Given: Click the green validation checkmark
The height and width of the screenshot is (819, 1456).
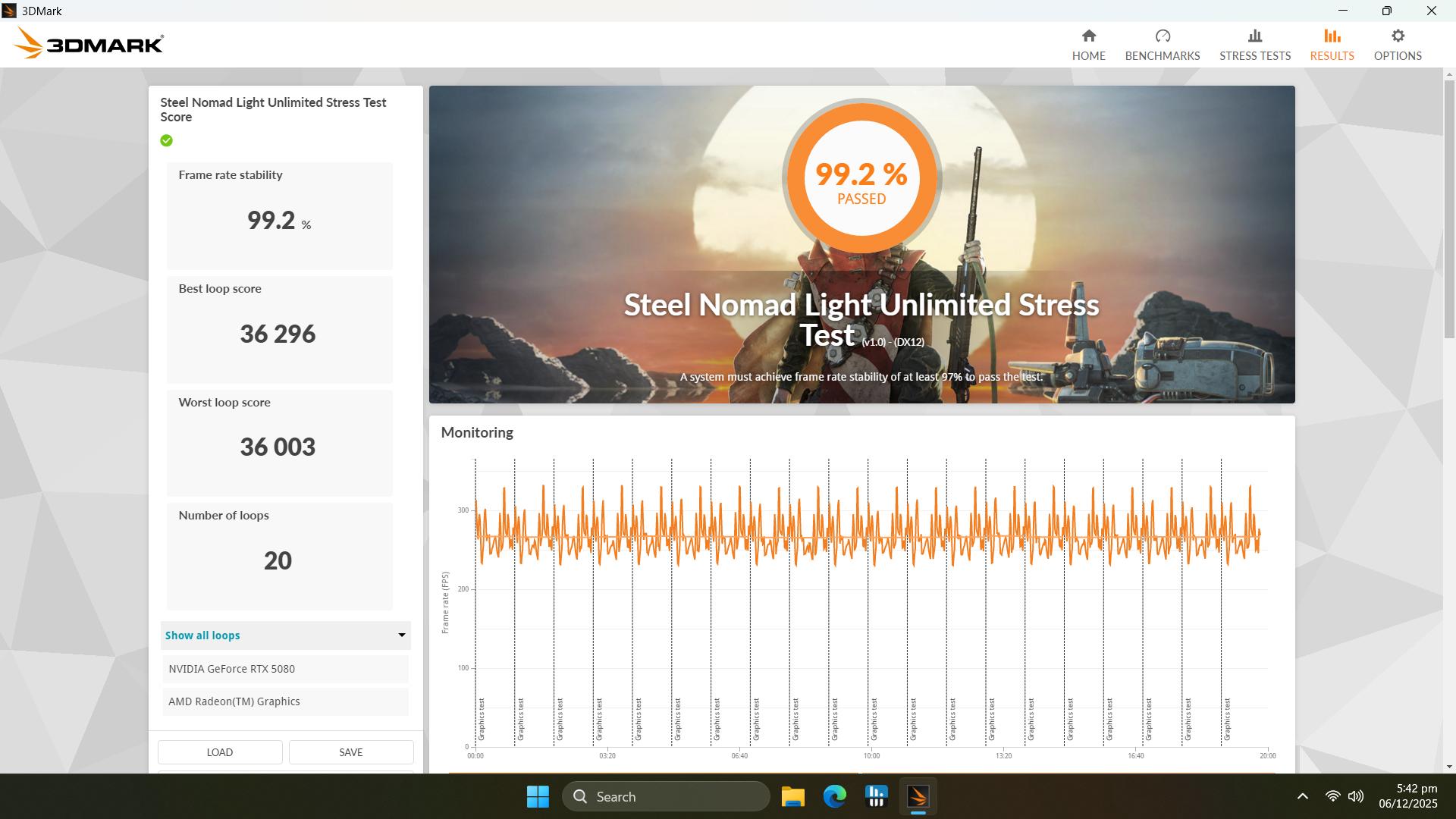Looking at the screenshot, I should pyautogui.click(x=167, y=140).
